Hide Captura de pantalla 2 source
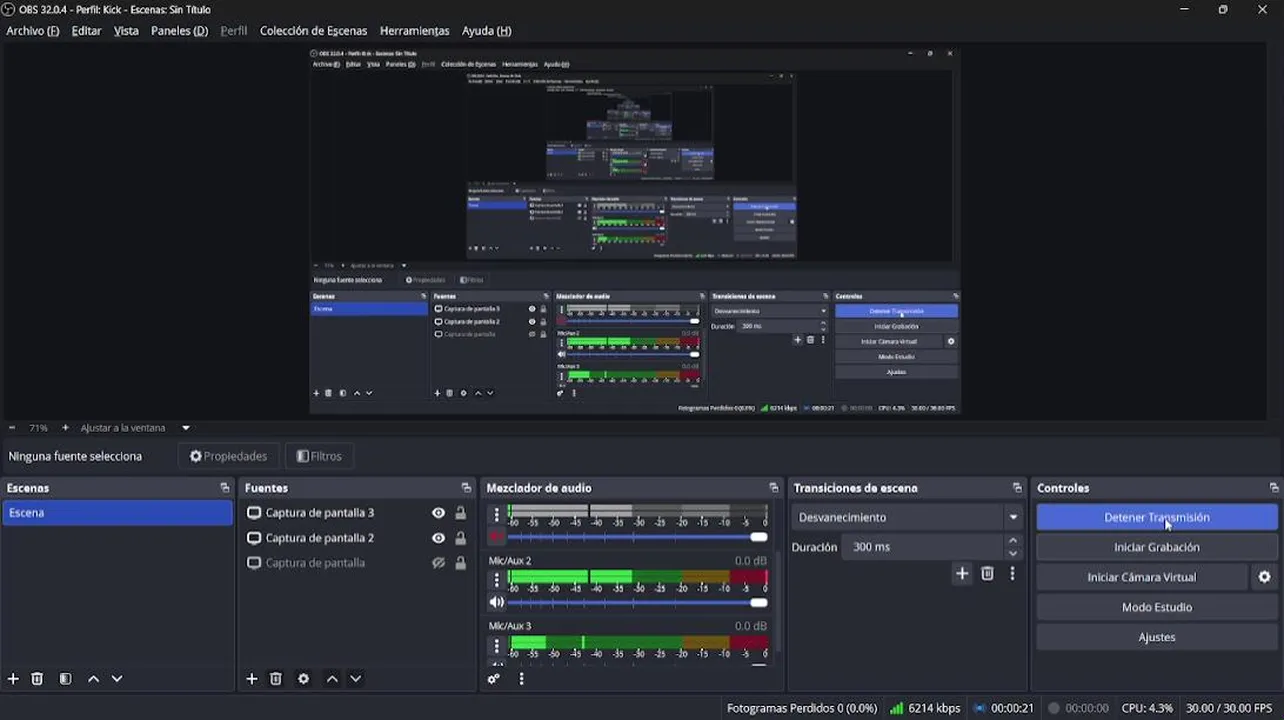Screen dimensions: 1284x720 (x=438, y=538)
